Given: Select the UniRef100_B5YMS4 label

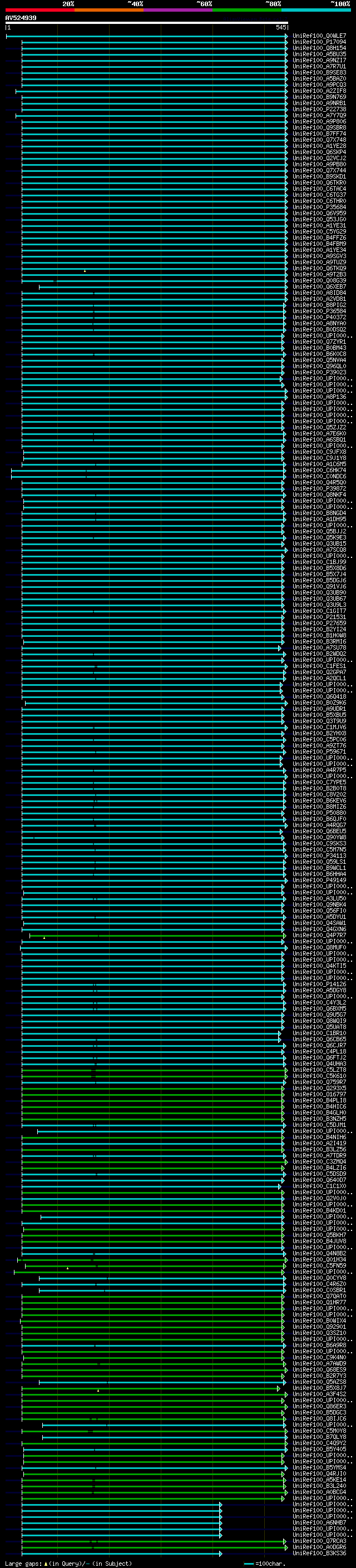Looking at the screenshot, I should (319, 1467).
